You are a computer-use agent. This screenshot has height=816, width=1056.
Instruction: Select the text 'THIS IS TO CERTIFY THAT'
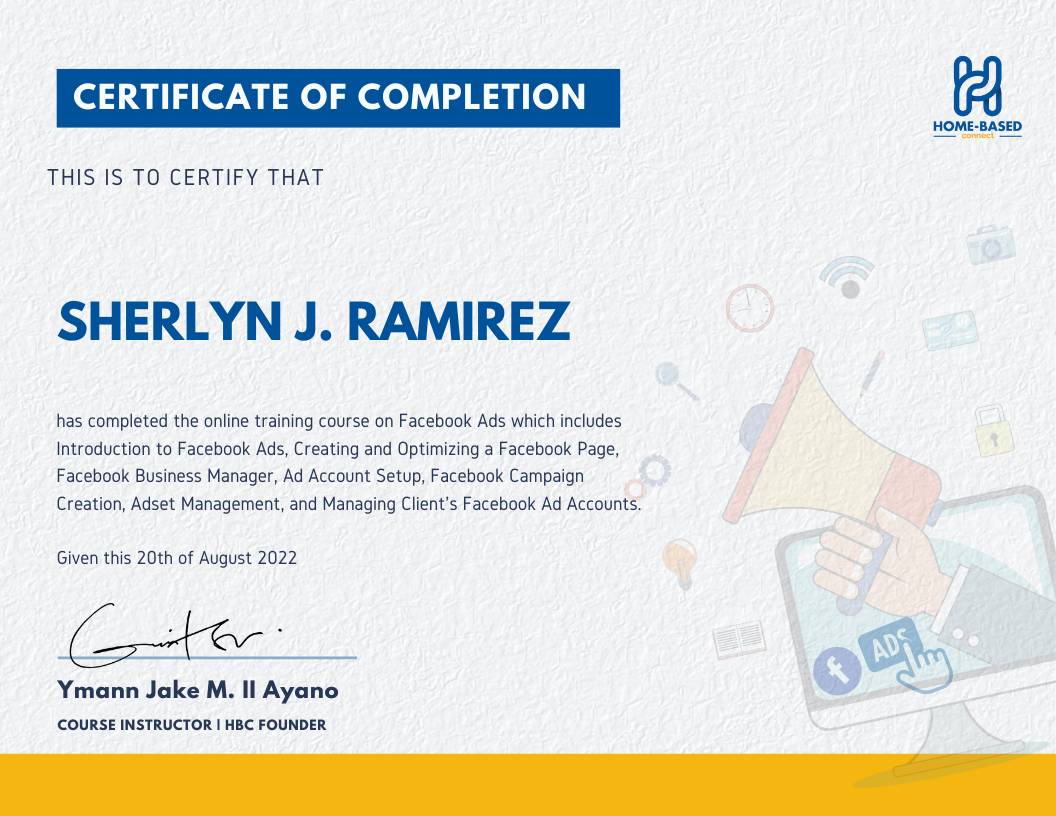tap(186, 178)
